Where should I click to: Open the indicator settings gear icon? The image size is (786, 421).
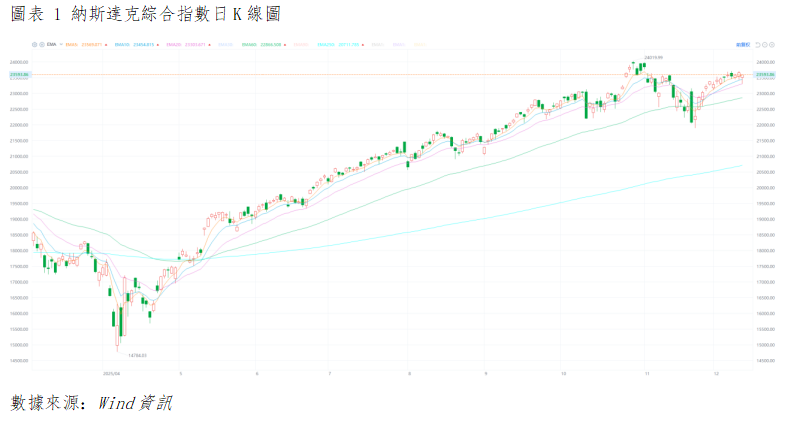tap(33, 45)
